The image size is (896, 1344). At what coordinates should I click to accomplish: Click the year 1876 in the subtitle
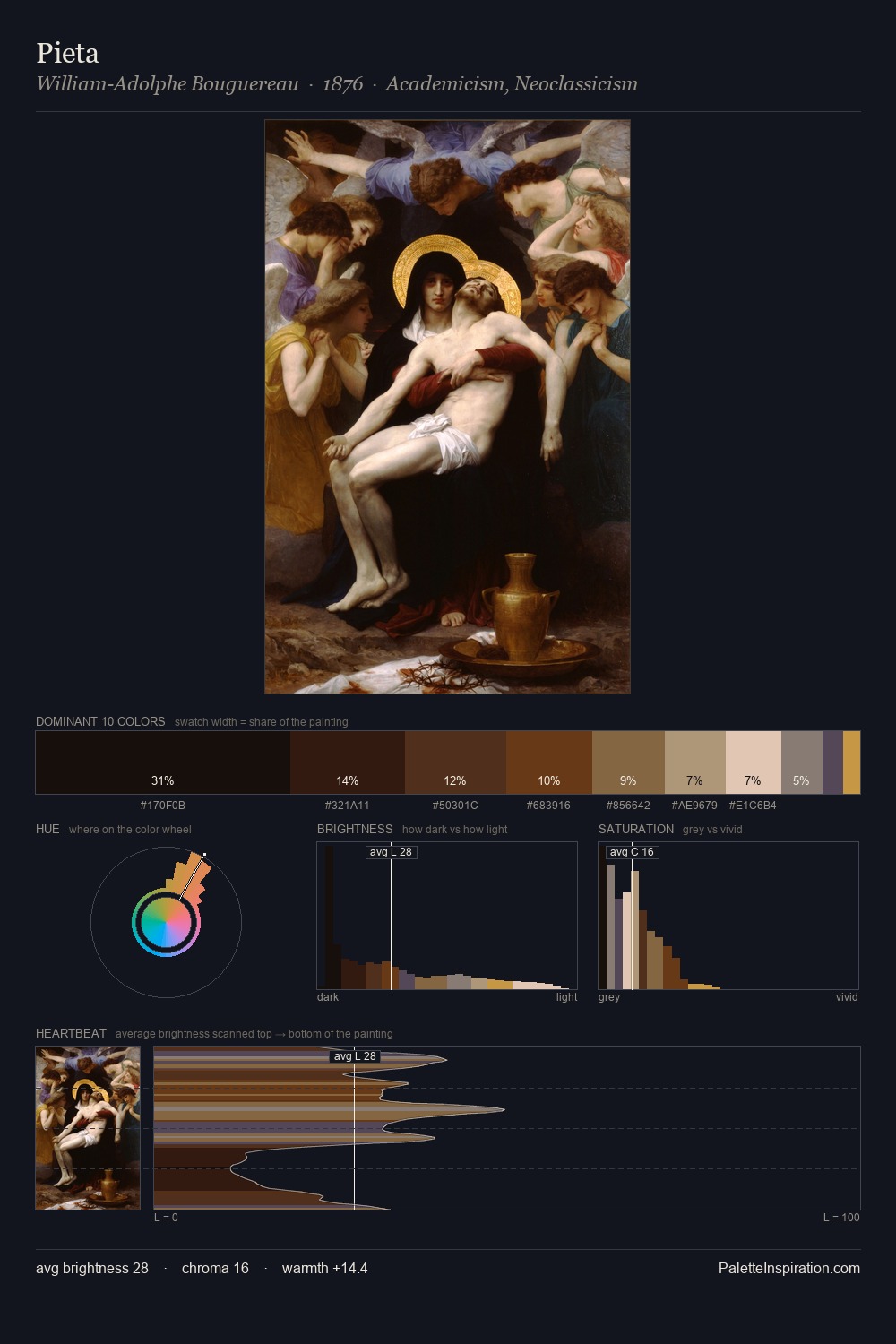click(342, 84)
